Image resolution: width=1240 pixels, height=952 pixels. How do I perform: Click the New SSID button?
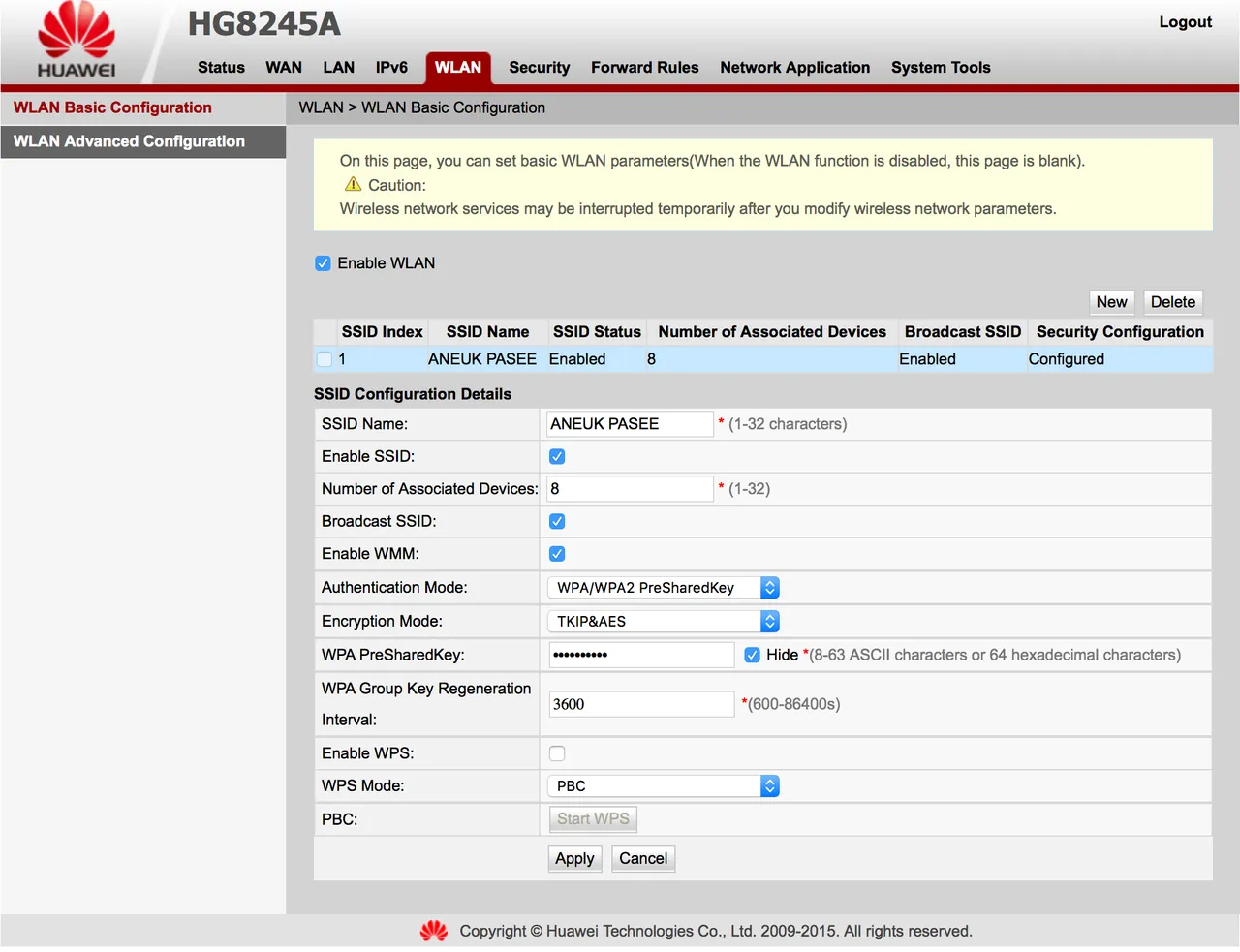coord(1111,302)
